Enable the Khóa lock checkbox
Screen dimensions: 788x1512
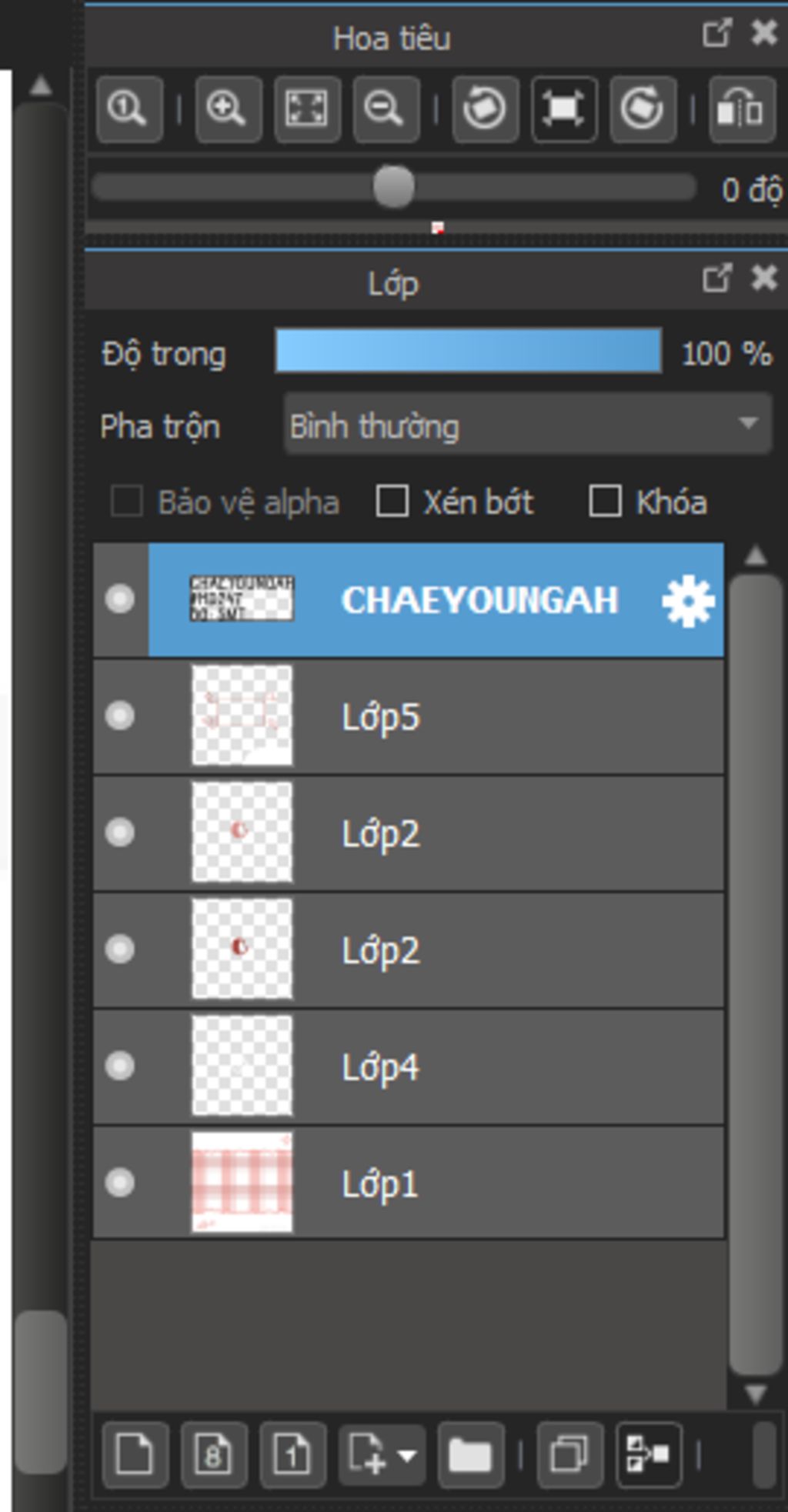(605, 502)
